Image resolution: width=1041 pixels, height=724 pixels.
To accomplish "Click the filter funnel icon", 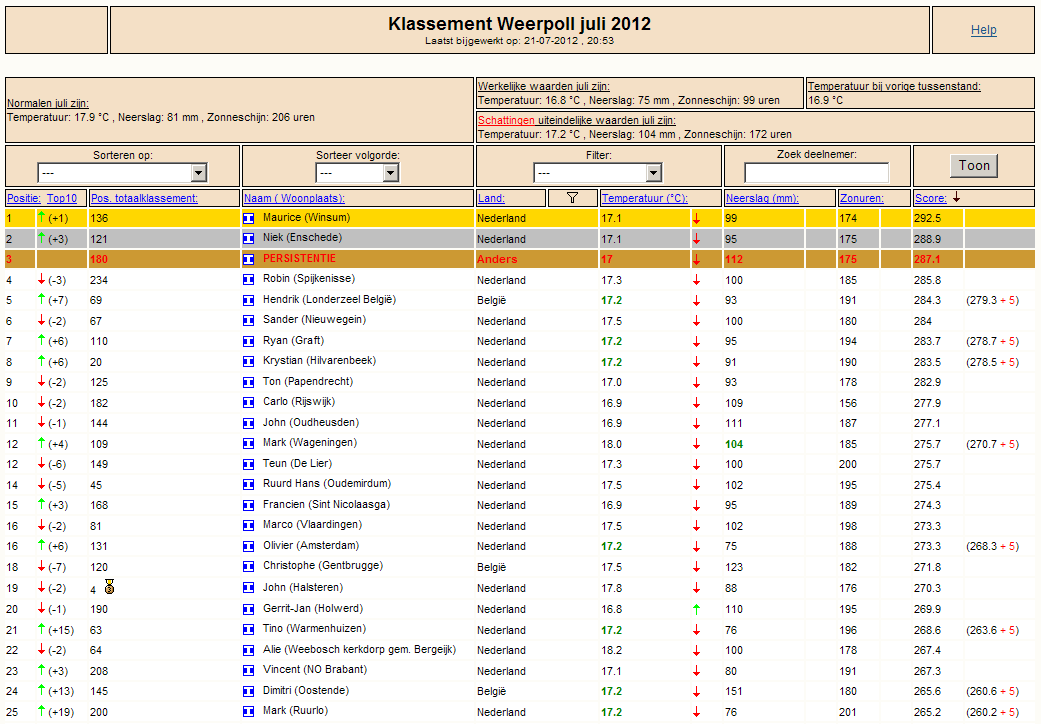I will pyautogui.click(x=572, y=198).
